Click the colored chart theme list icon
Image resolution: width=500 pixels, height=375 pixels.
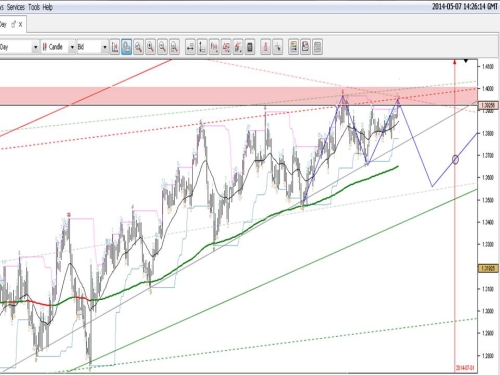click(x=293, y=47)
